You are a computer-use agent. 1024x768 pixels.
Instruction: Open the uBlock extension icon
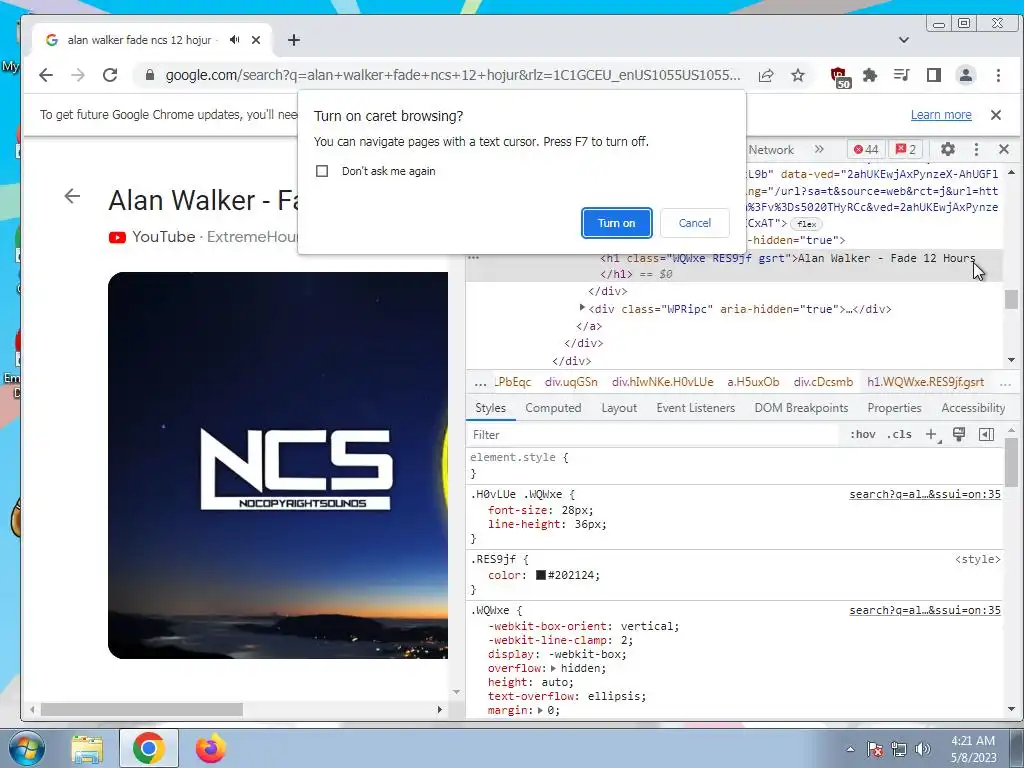click(840, 76)
